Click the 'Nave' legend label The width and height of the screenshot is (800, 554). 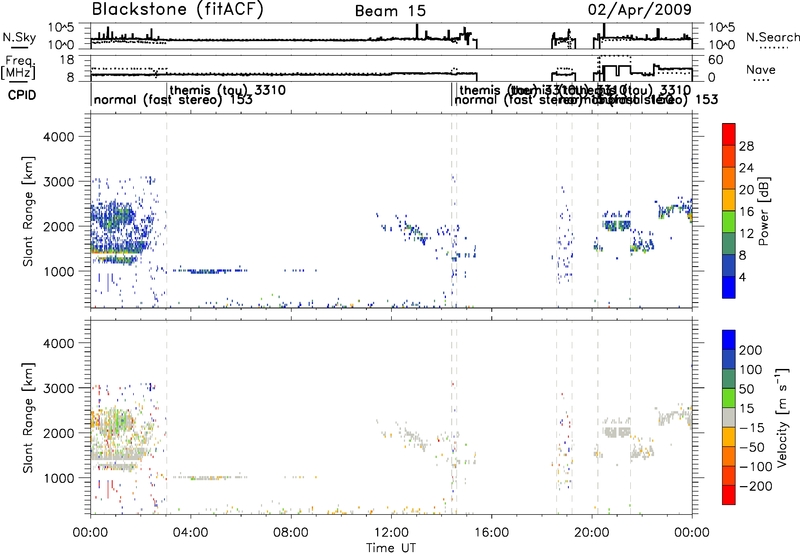point(761,70)
